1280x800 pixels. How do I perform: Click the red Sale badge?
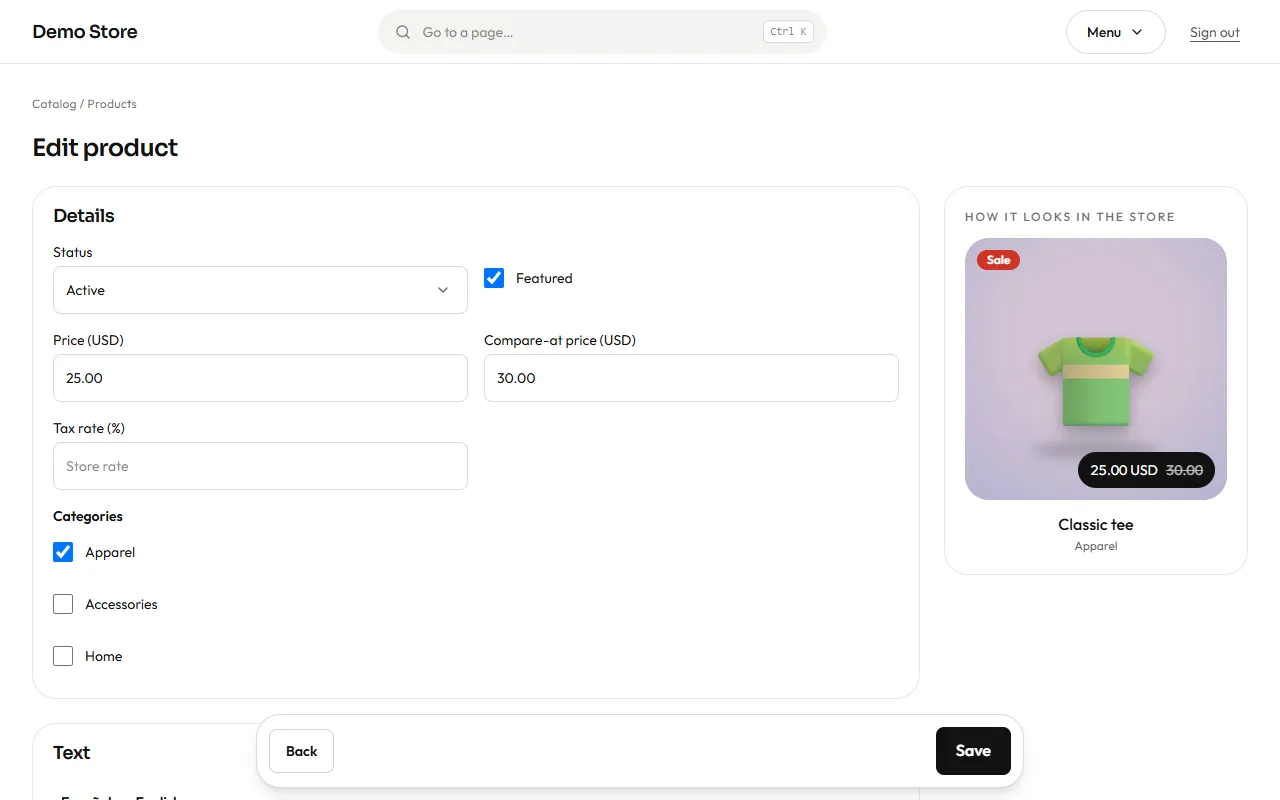point(998,260)
